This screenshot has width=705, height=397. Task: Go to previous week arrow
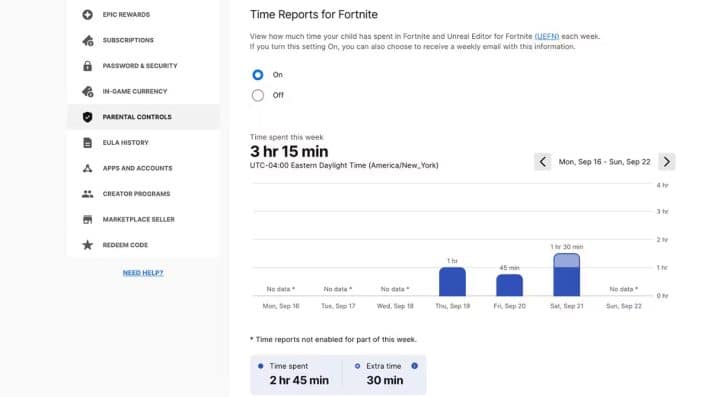pyautogui.click(x=543, y=162)
